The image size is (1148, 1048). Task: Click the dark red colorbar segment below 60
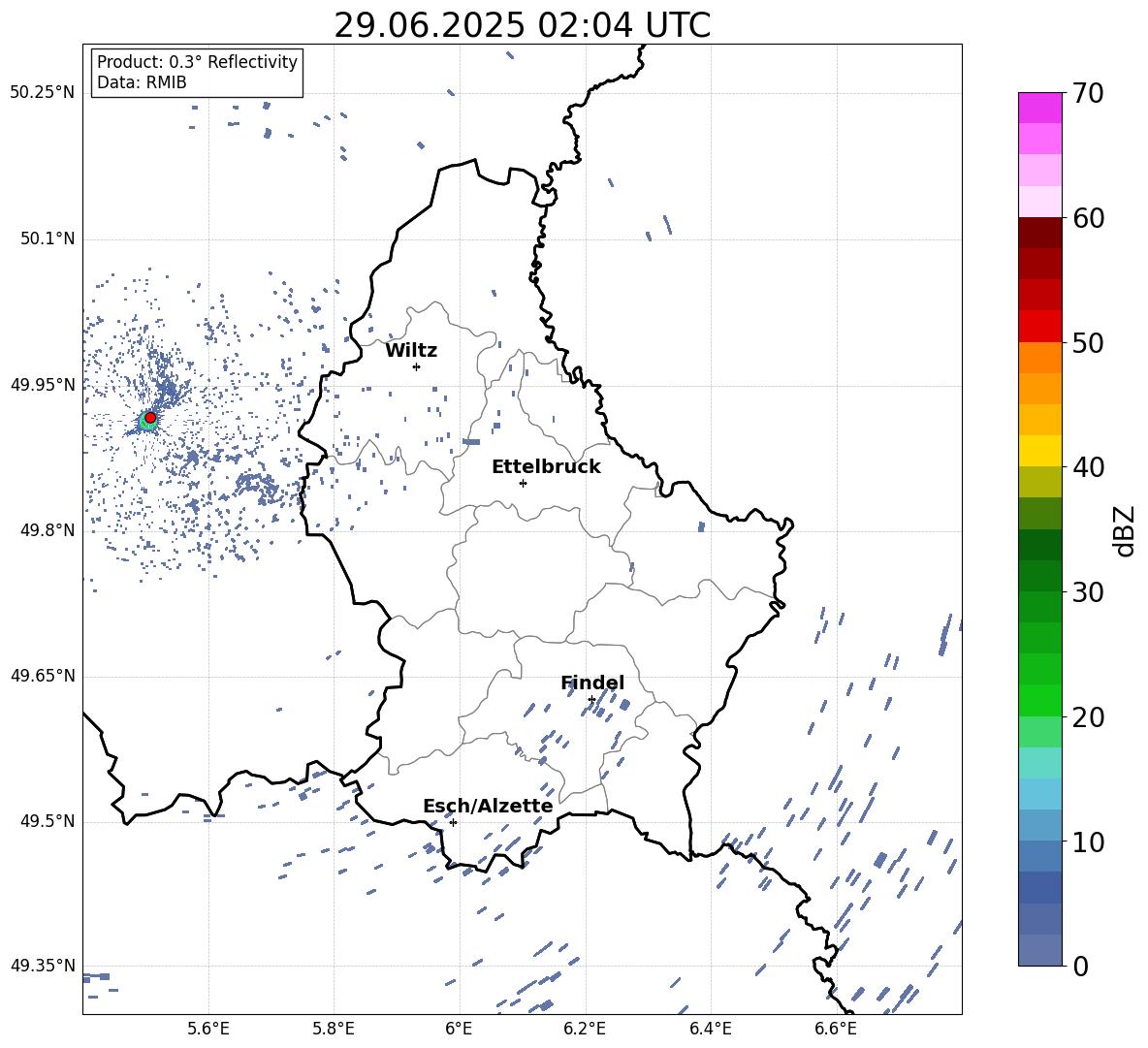click(1039, 233)
